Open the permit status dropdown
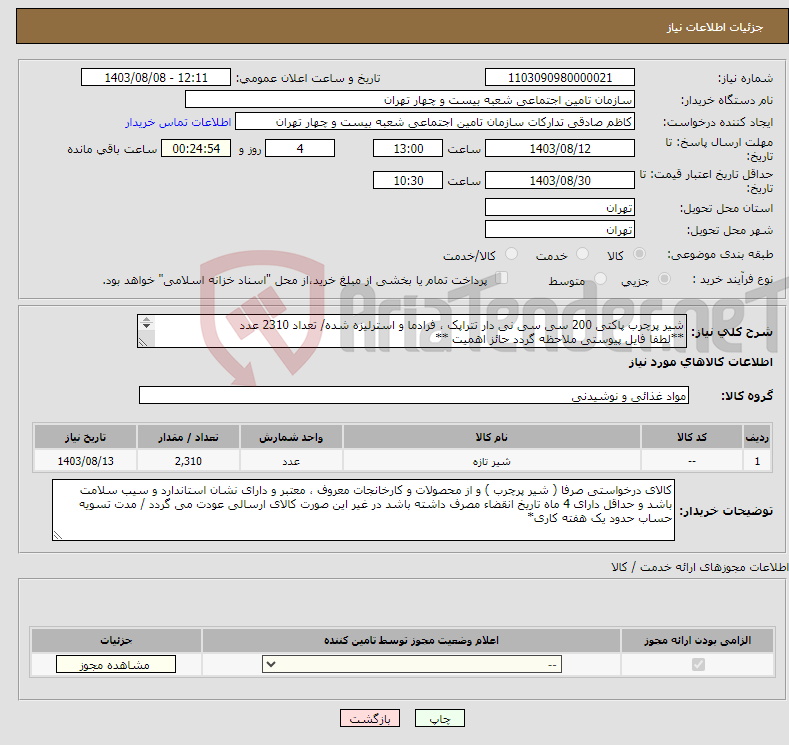Screen dimensions: 789x745 click(412, 665)
